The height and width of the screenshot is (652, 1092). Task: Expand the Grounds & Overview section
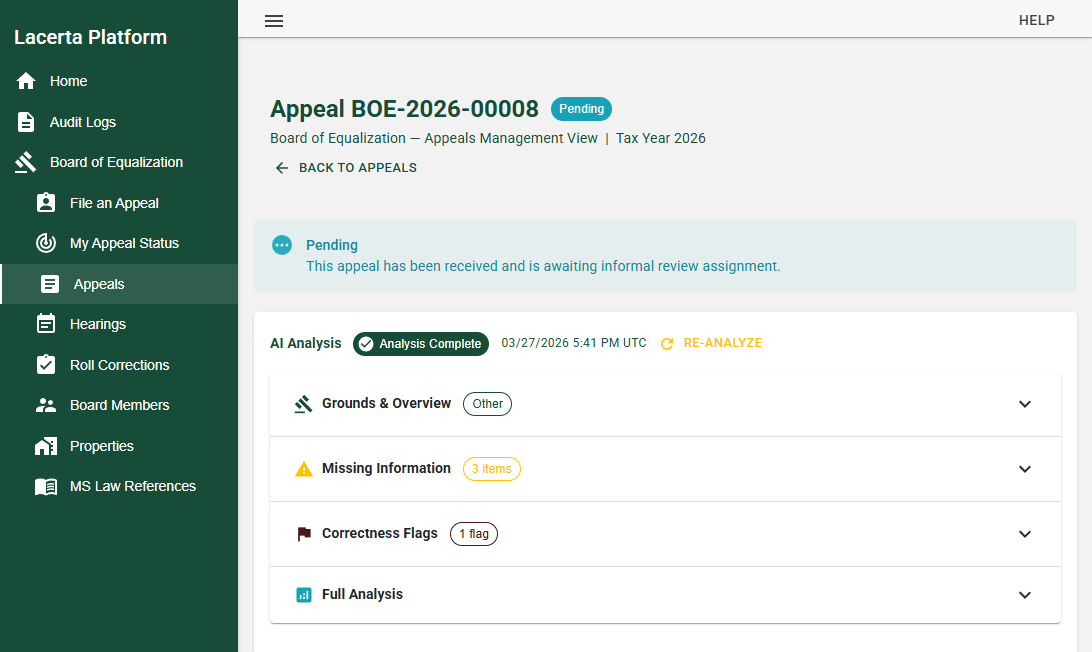point(1024,404)
